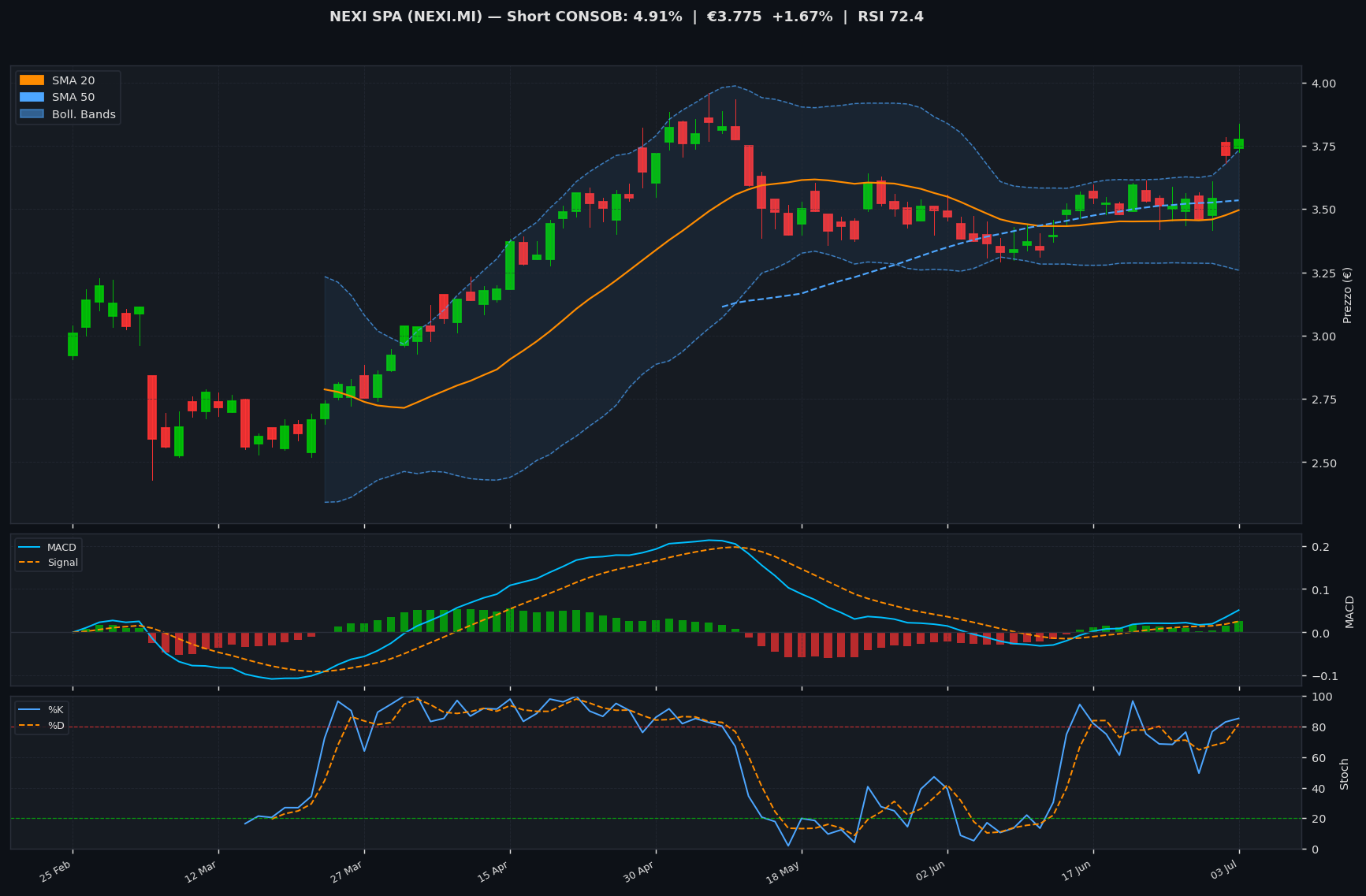
Task: Click the "18 May" date label
Action: pos(784,871)
